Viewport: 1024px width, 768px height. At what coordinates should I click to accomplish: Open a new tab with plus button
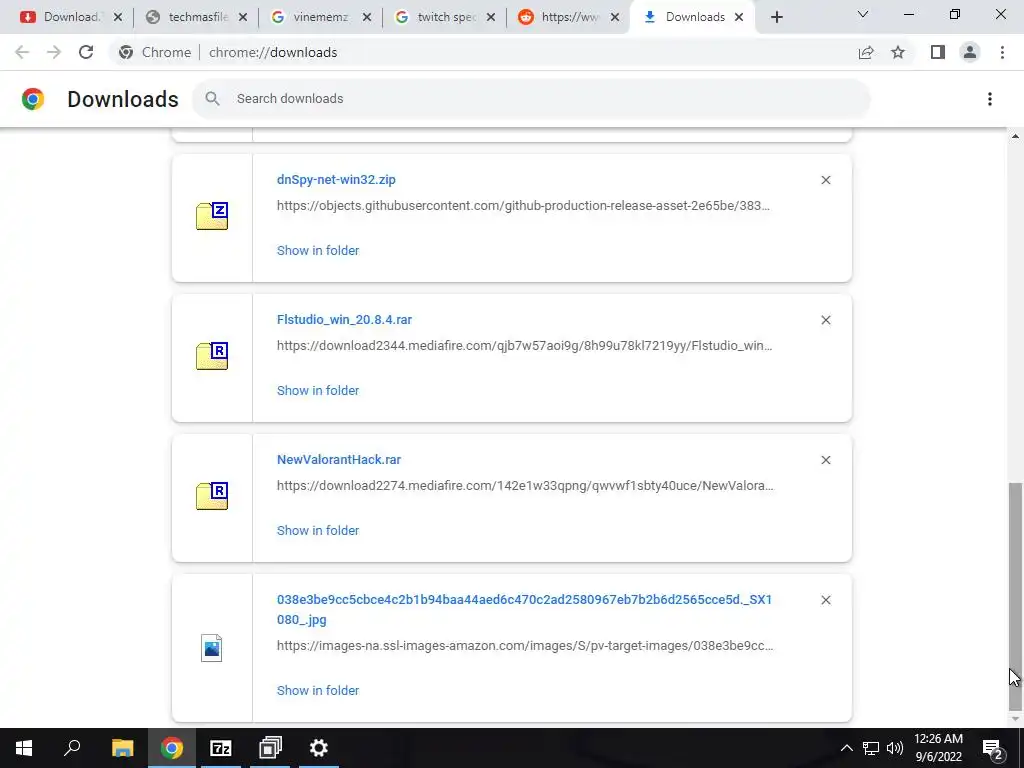click(x=776, y=17)
